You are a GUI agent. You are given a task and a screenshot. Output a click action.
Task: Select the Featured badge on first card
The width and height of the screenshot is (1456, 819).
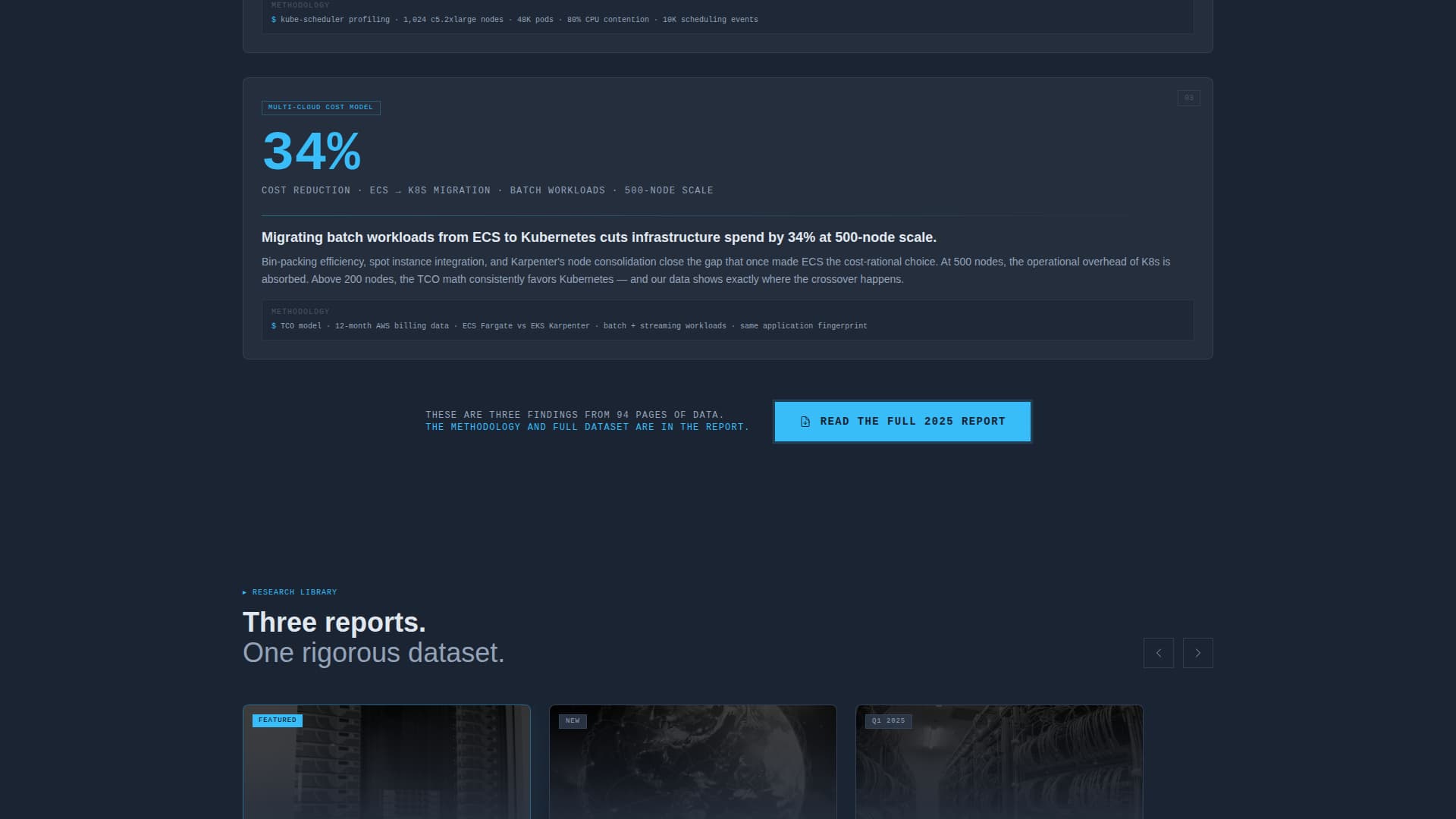tap(278, 720)
